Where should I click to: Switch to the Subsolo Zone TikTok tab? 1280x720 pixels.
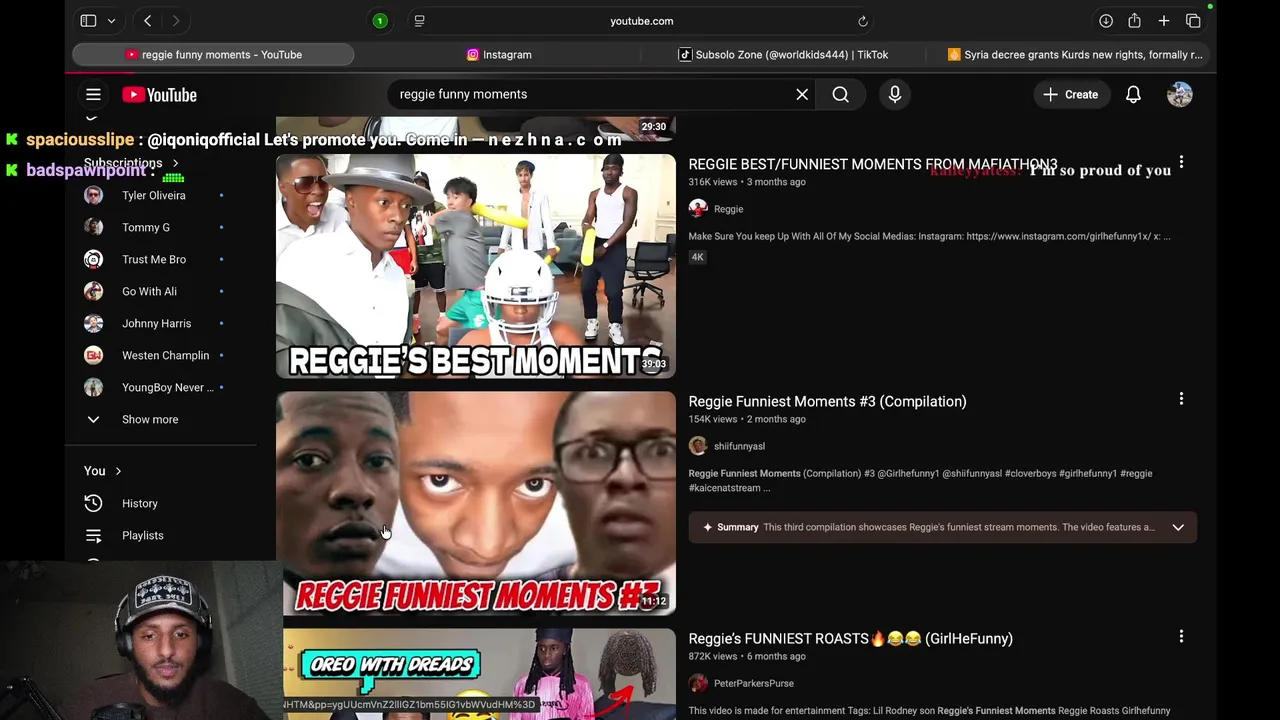[784, 55]
